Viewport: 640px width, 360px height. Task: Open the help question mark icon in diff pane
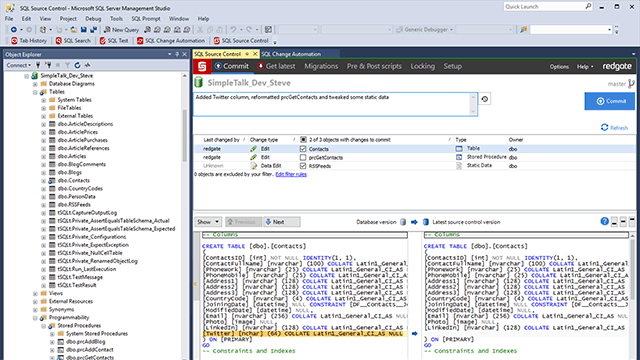(x=604, y=221)
